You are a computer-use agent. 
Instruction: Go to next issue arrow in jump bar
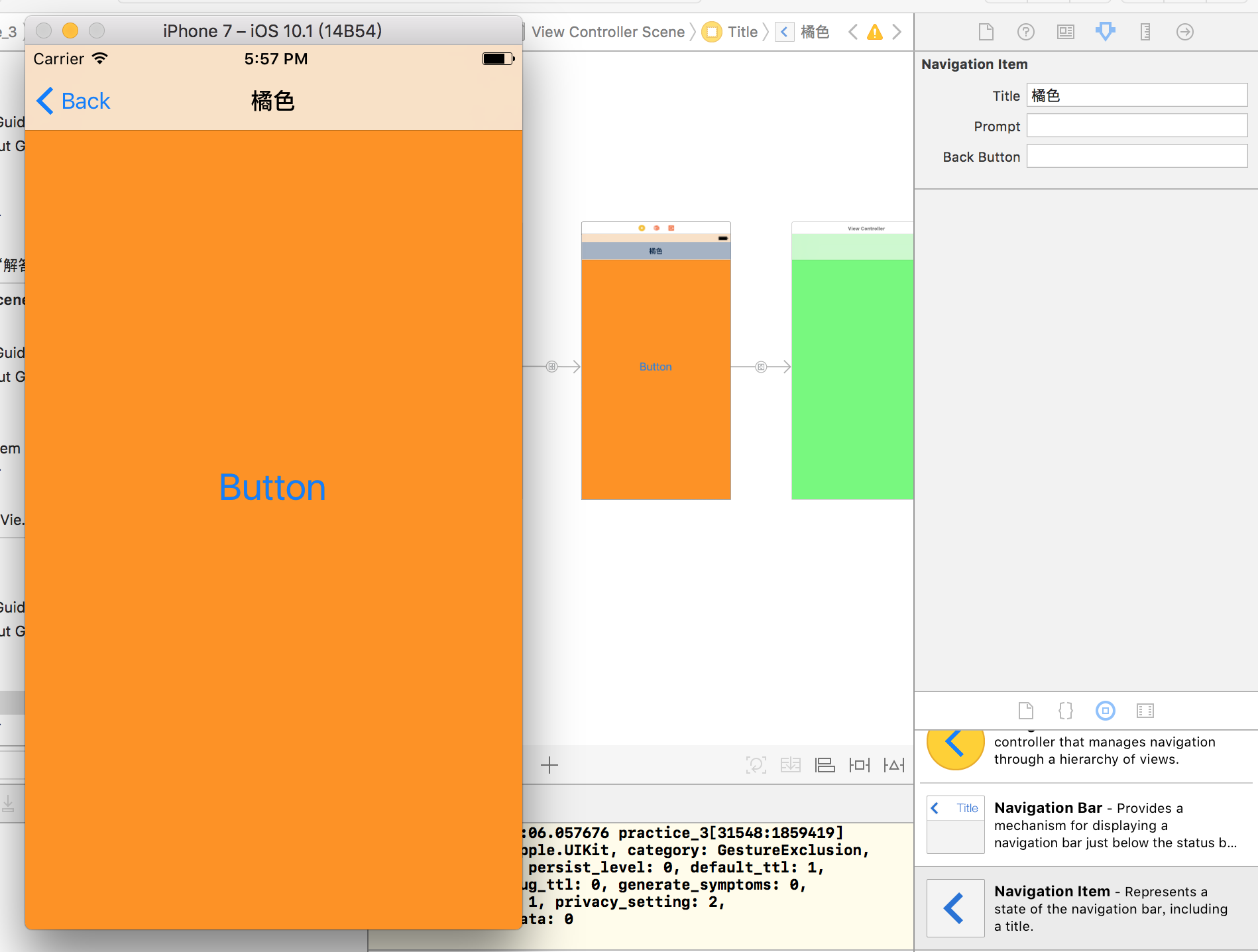point(897,32)
